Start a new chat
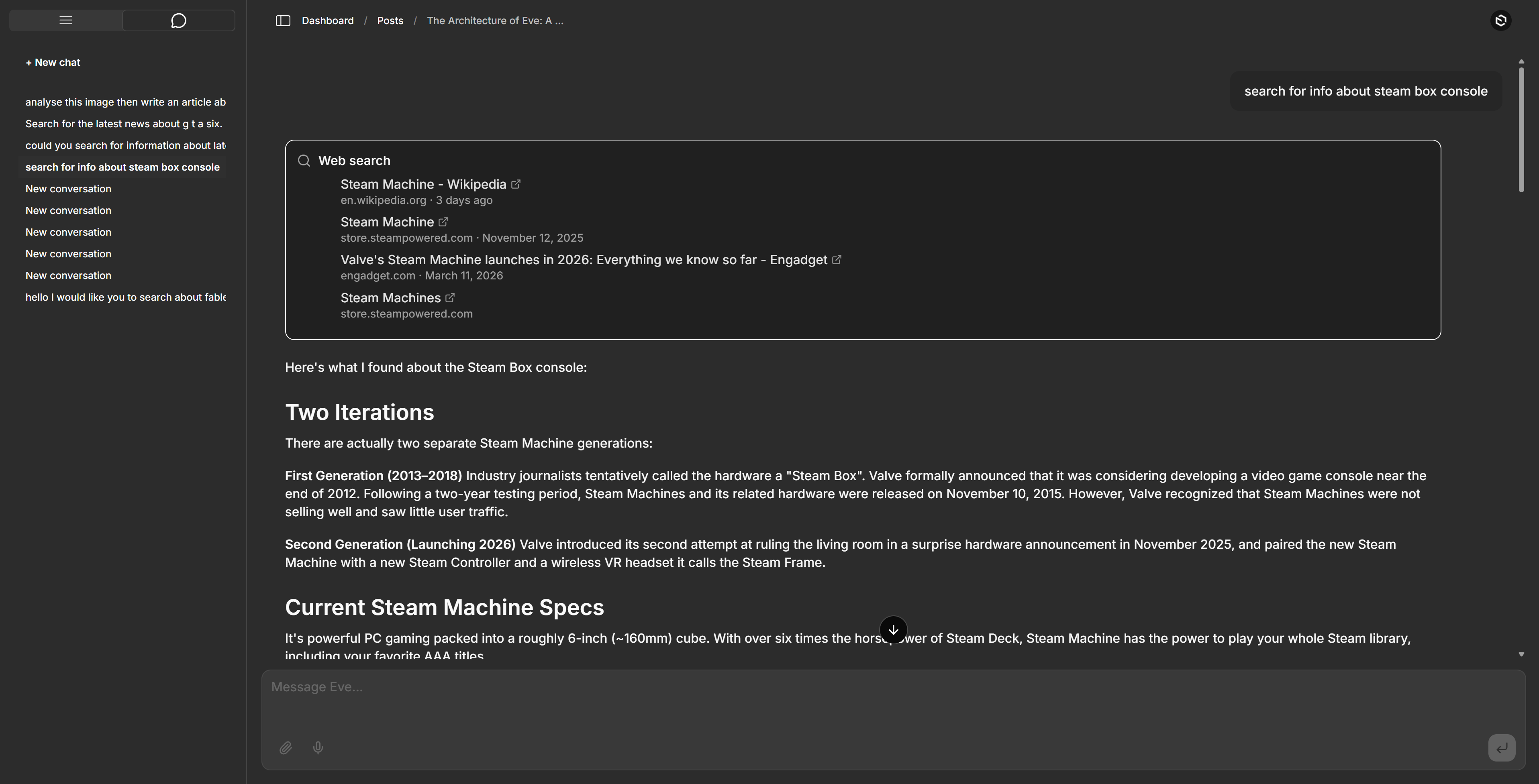 53,63
